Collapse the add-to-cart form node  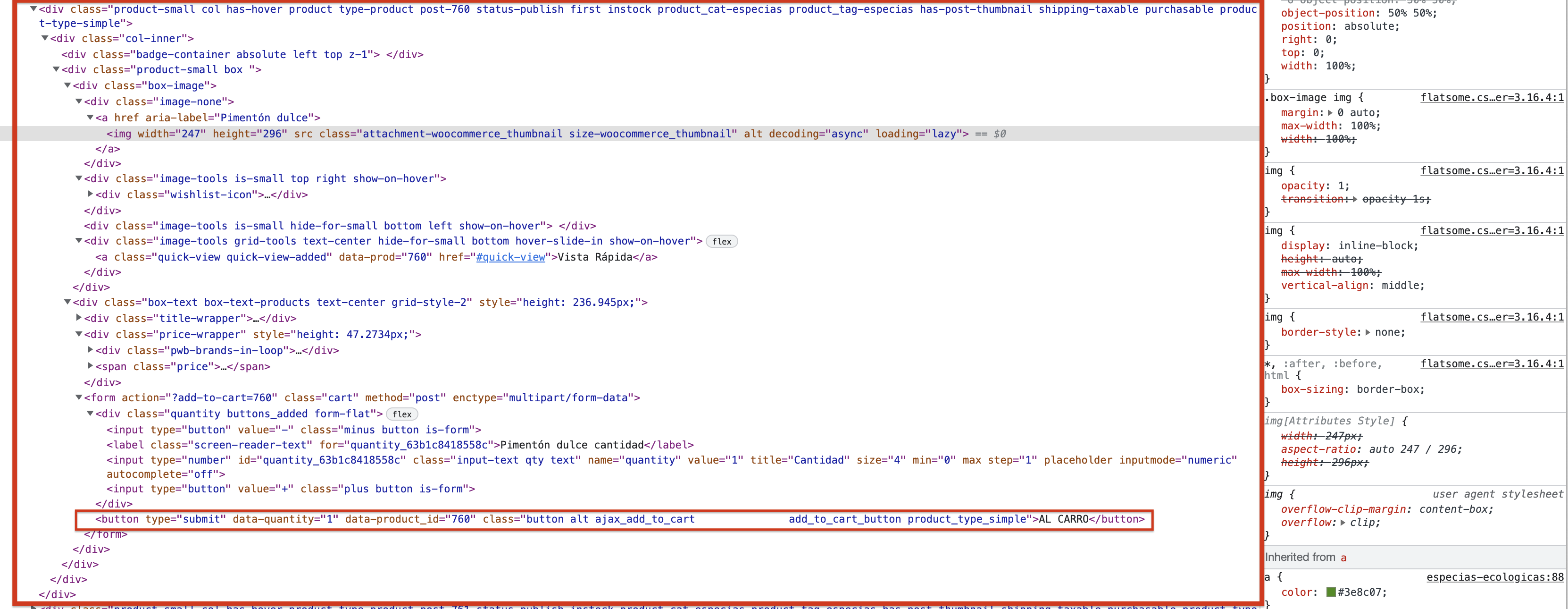[x=78, y=397]
